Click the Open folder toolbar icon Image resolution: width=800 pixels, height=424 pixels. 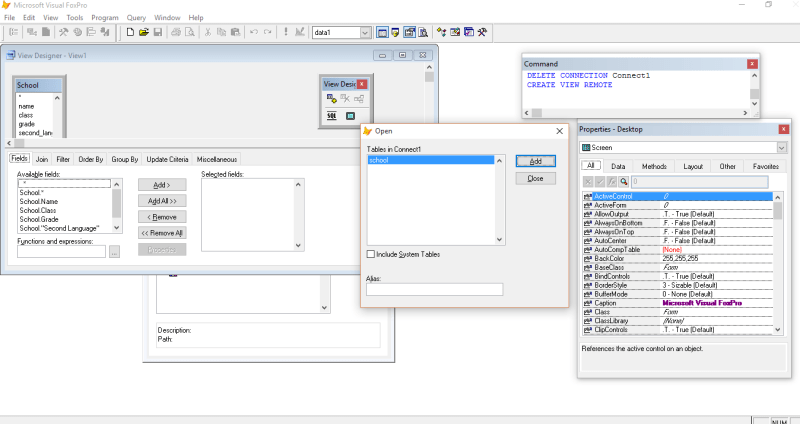(144, 32)
